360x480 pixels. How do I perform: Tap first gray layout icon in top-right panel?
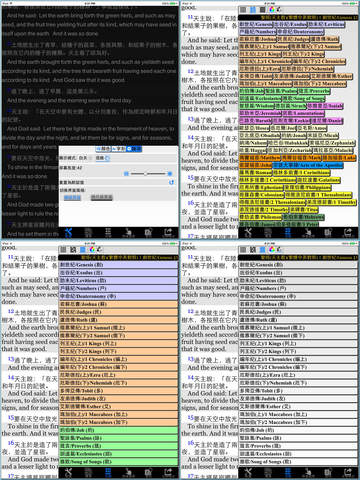coord(243,10)
